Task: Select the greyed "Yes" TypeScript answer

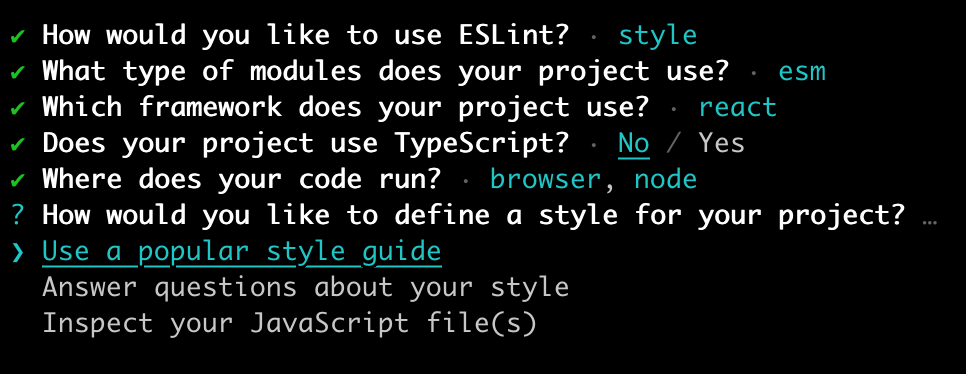Action: click(x=721, y=144)
